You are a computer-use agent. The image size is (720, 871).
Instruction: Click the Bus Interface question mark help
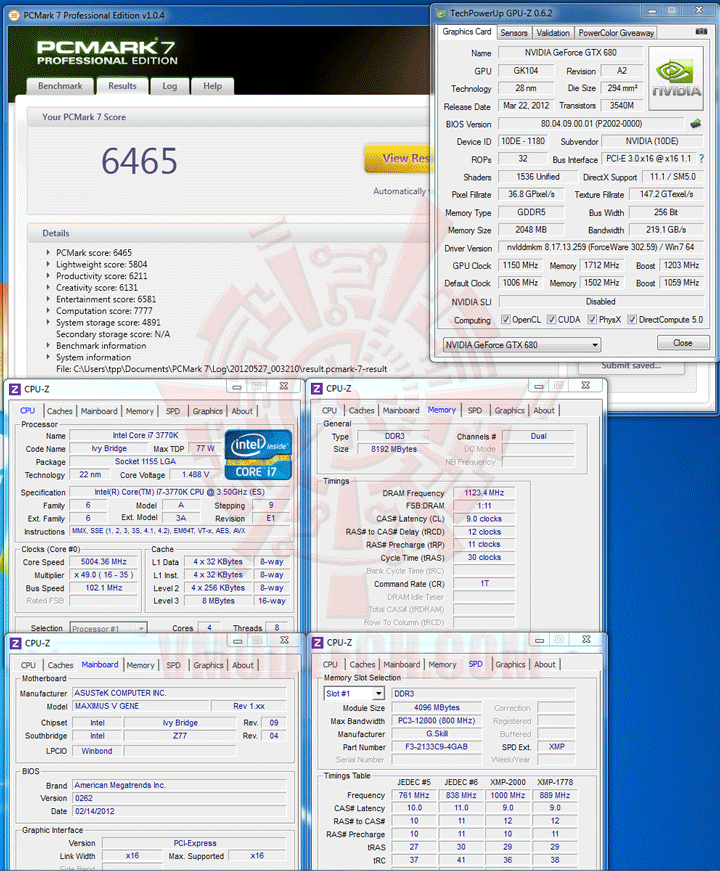(702, 159)
